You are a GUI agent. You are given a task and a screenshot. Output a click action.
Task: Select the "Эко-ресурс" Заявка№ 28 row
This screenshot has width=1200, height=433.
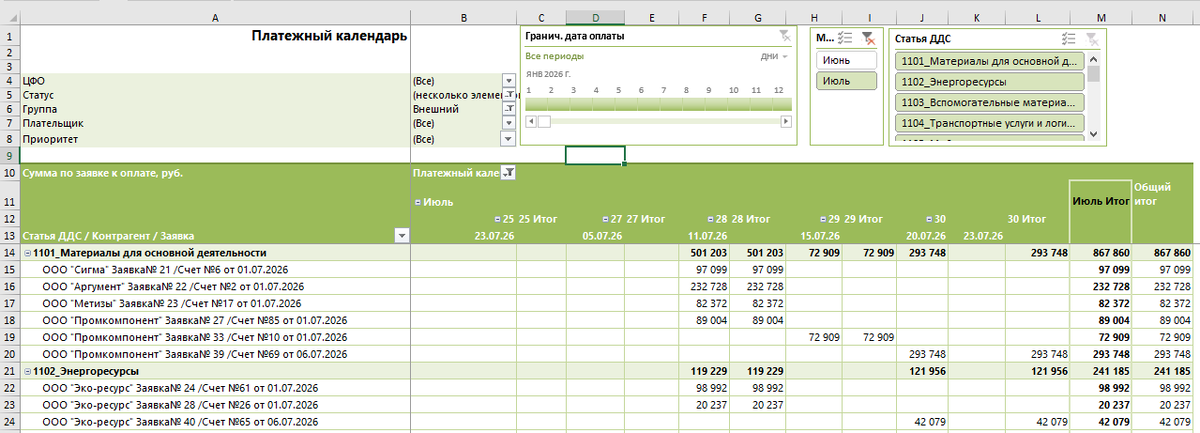pyautogui.click(x=216, y=404)
